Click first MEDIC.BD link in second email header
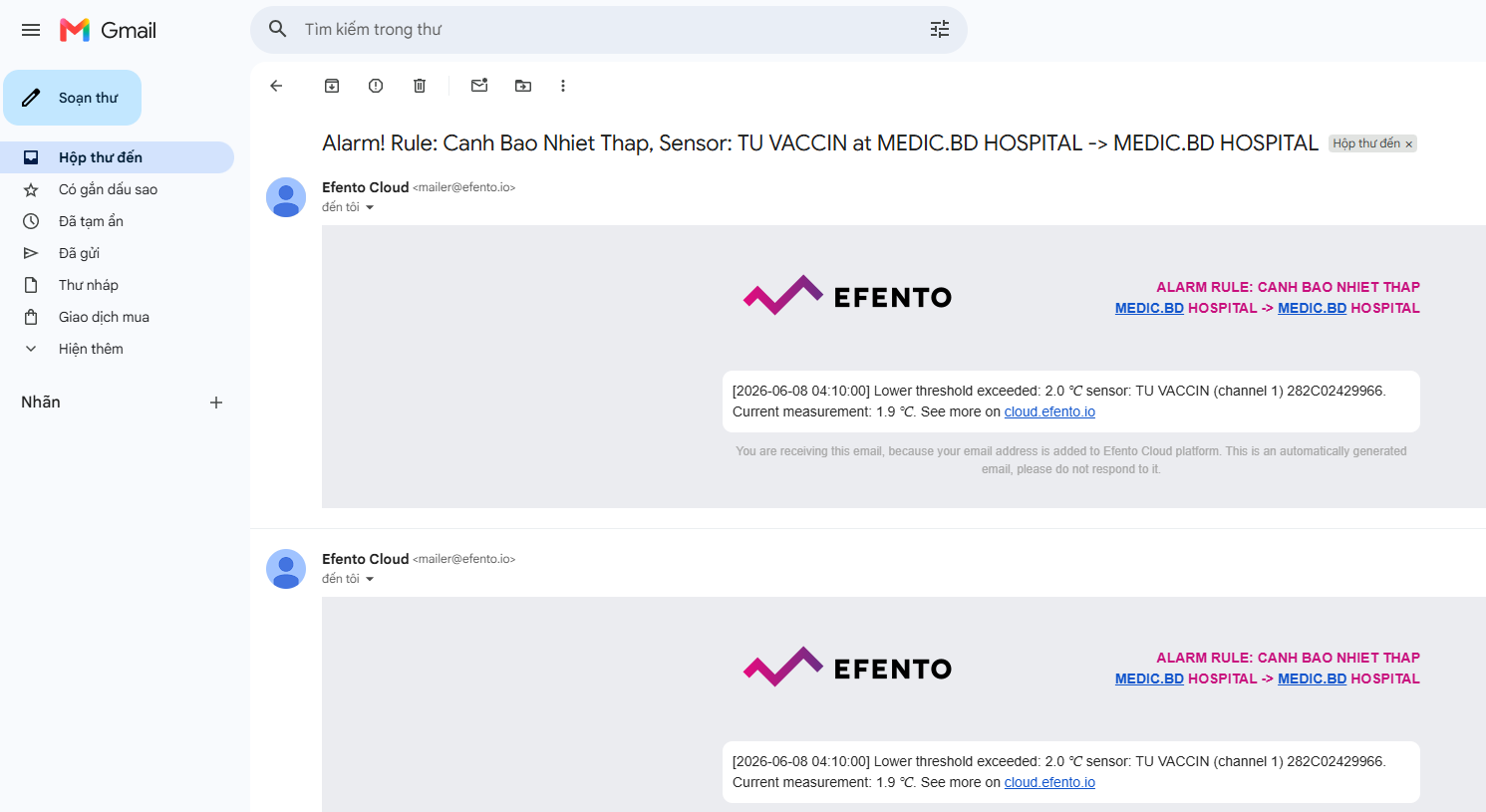 tap(1149, 678)
